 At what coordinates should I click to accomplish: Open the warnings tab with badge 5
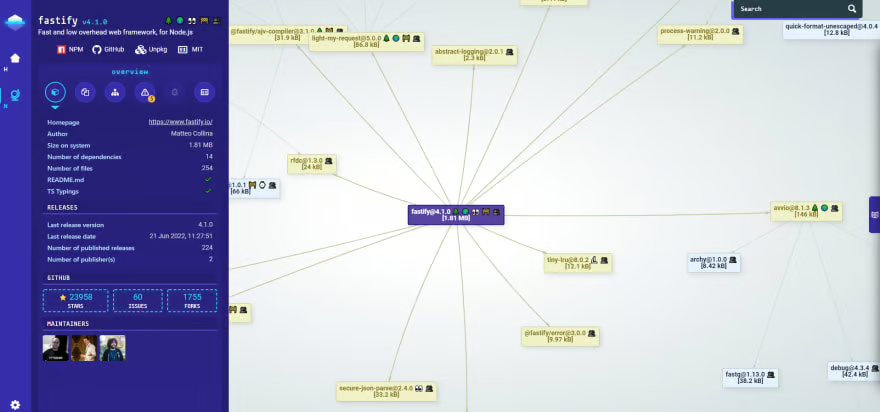tap(145, 92)
